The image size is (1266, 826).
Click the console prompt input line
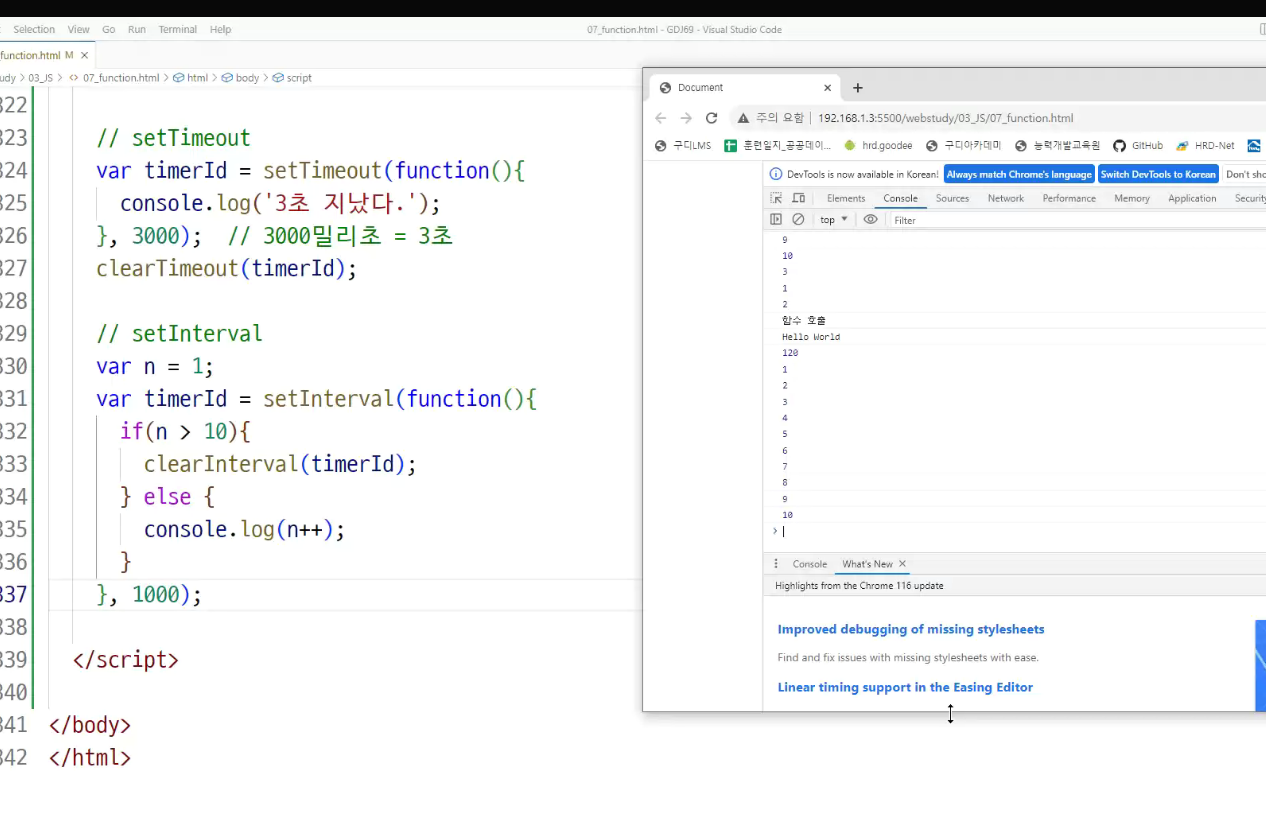[x=1020, y=531]
